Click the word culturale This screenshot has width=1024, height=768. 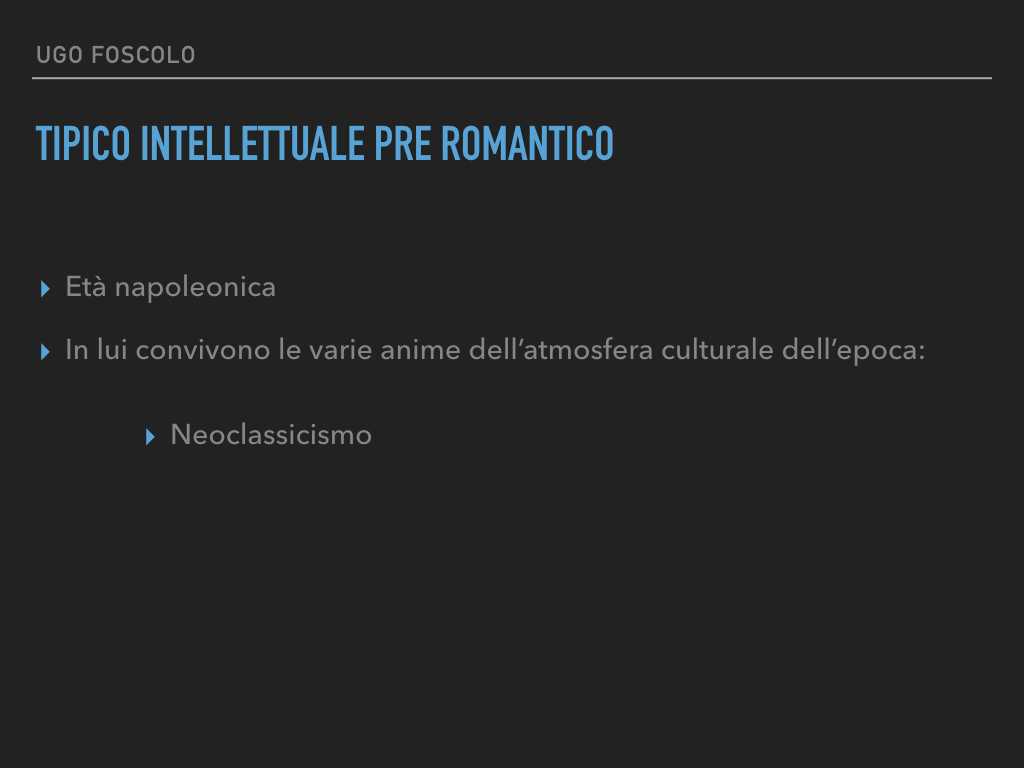point(718,350)
